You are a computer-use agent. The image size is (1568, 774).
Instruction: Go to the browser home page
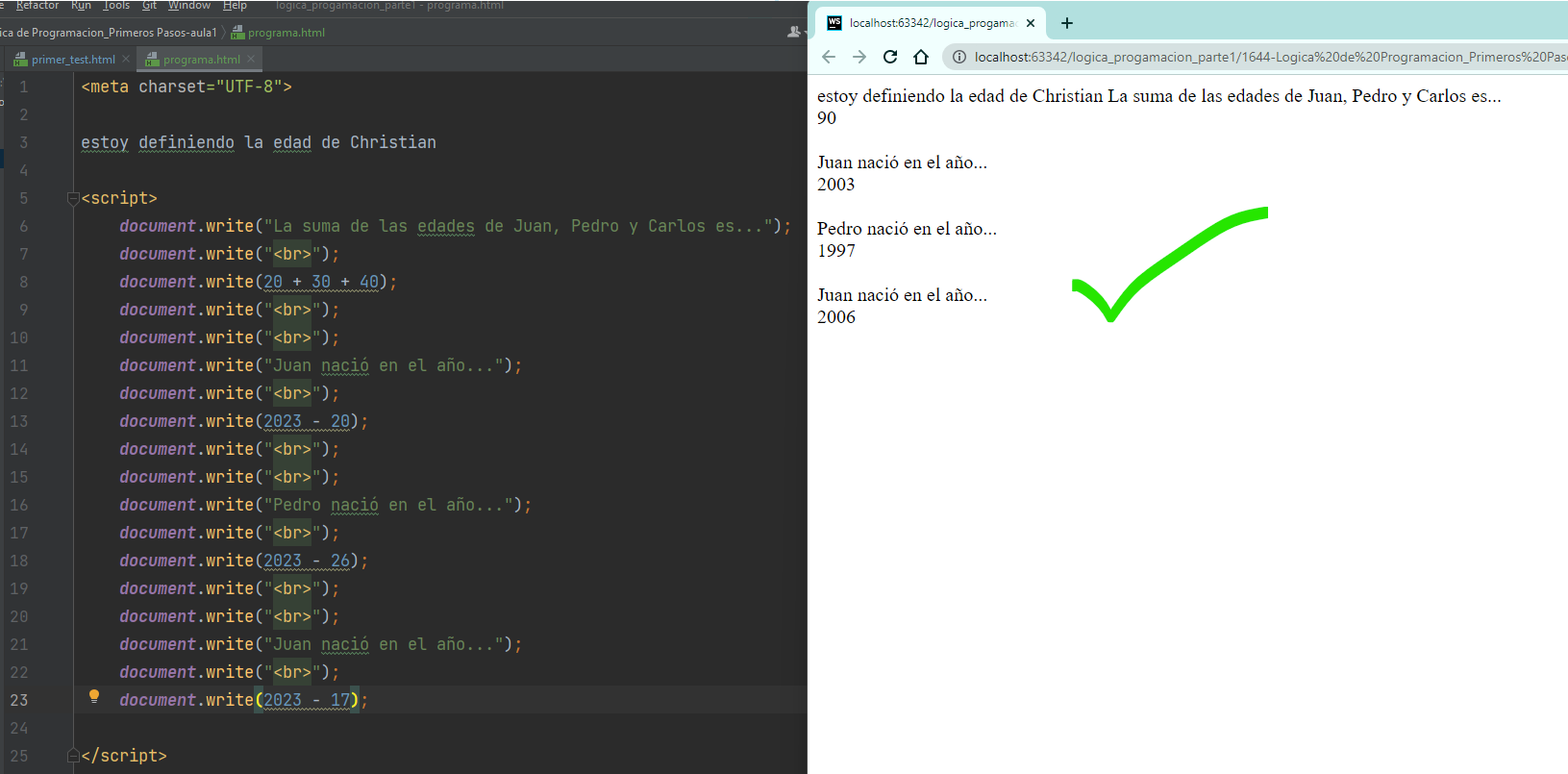tap(921, 57)
